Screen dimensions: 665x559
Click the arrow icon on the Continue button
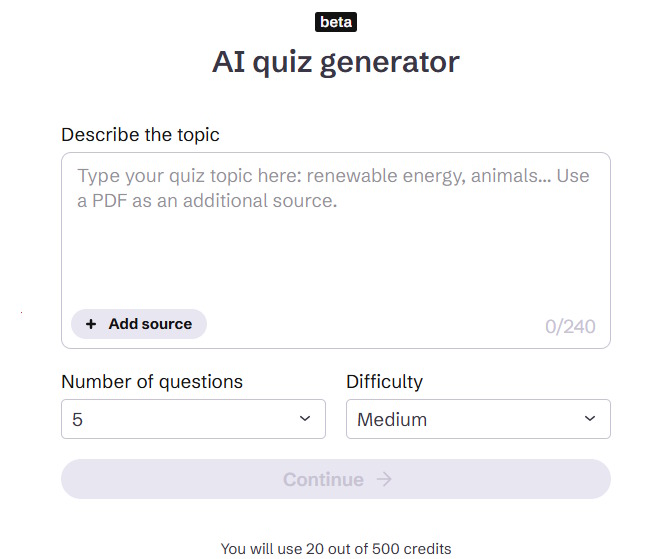[384, 480]
